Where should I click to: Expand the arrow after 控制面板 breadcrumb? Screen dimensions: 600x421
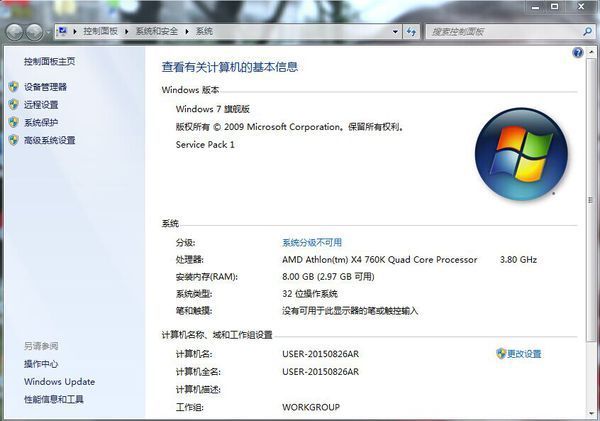coord(126,31)
